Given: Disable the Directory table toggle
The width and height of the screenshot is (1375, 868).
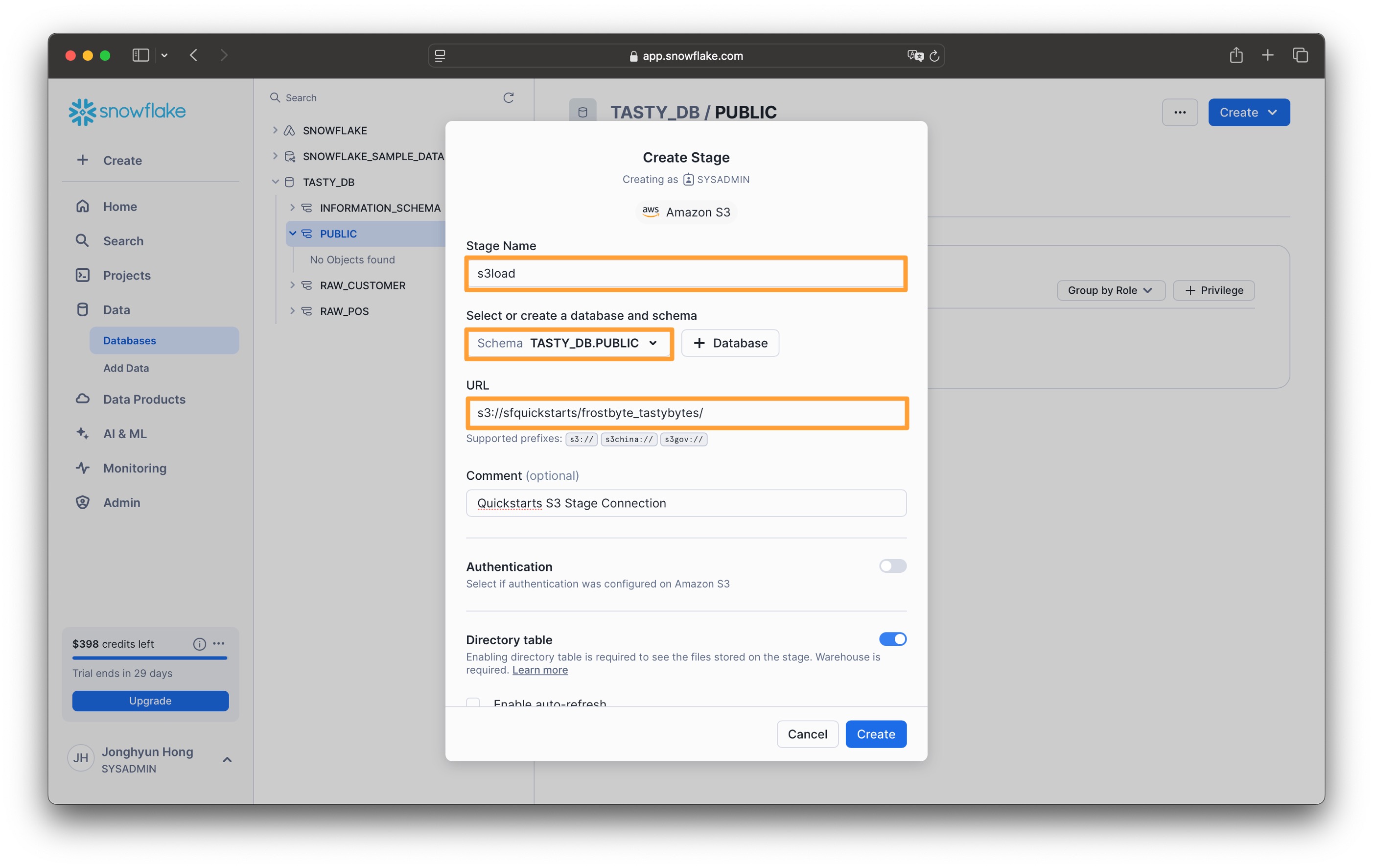Looking at the screenshot, I should coord(892,638).
